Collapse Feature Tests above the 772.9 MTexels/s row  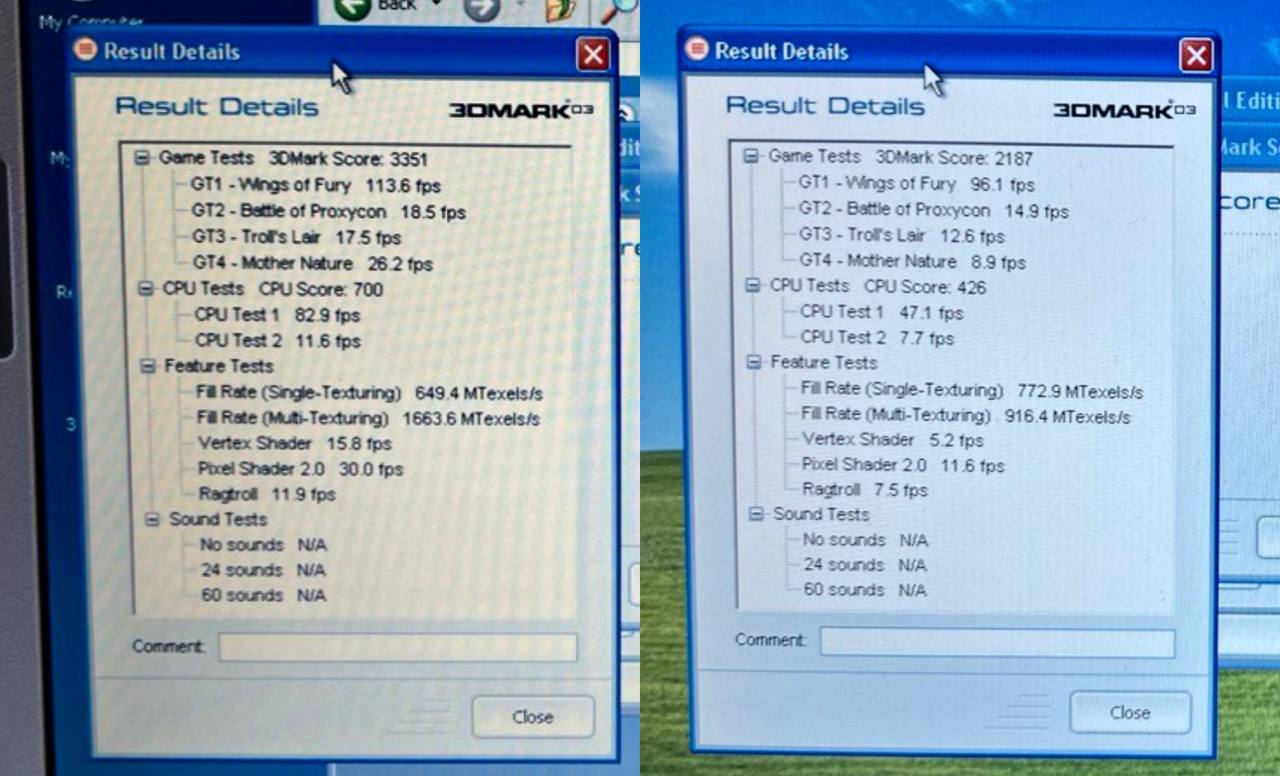click(x=754, y=362)
